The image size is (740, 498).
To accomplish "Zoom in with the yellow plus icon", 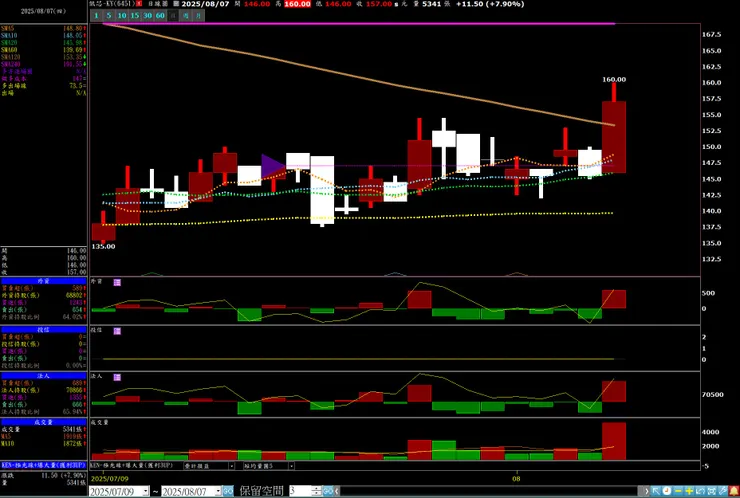I will pyautogui.click(x=689, y=491).
